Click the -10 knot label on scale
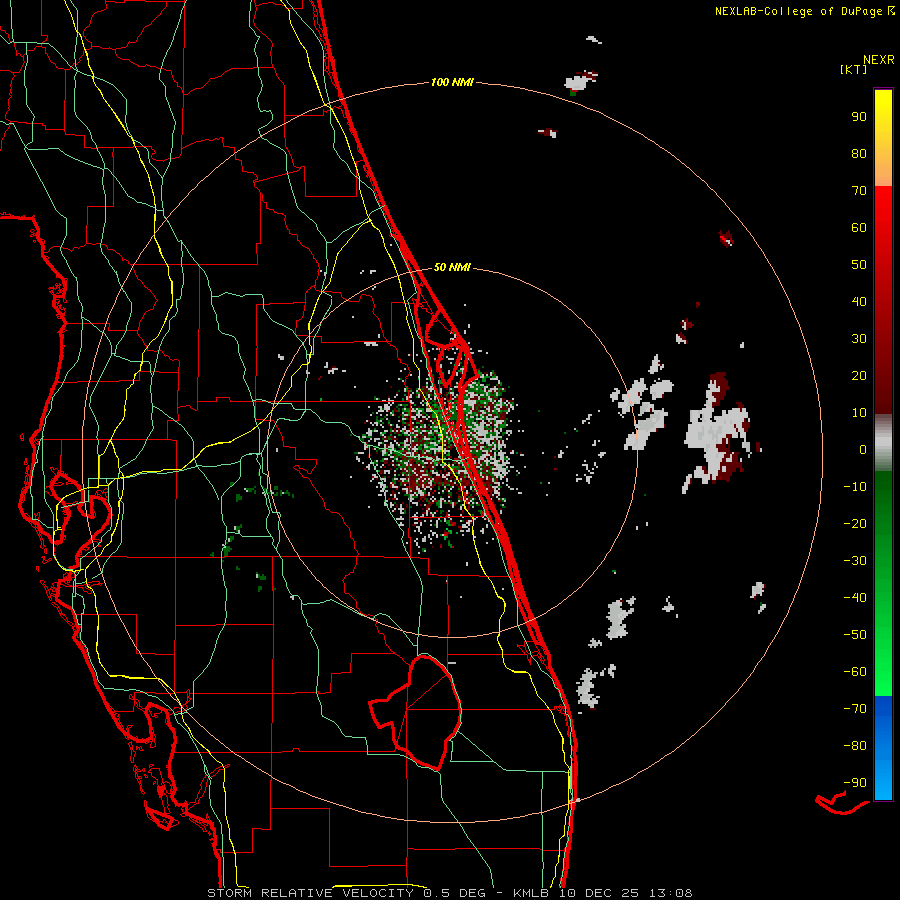This screenshot has height=900, width=900. tap(855, 487)
